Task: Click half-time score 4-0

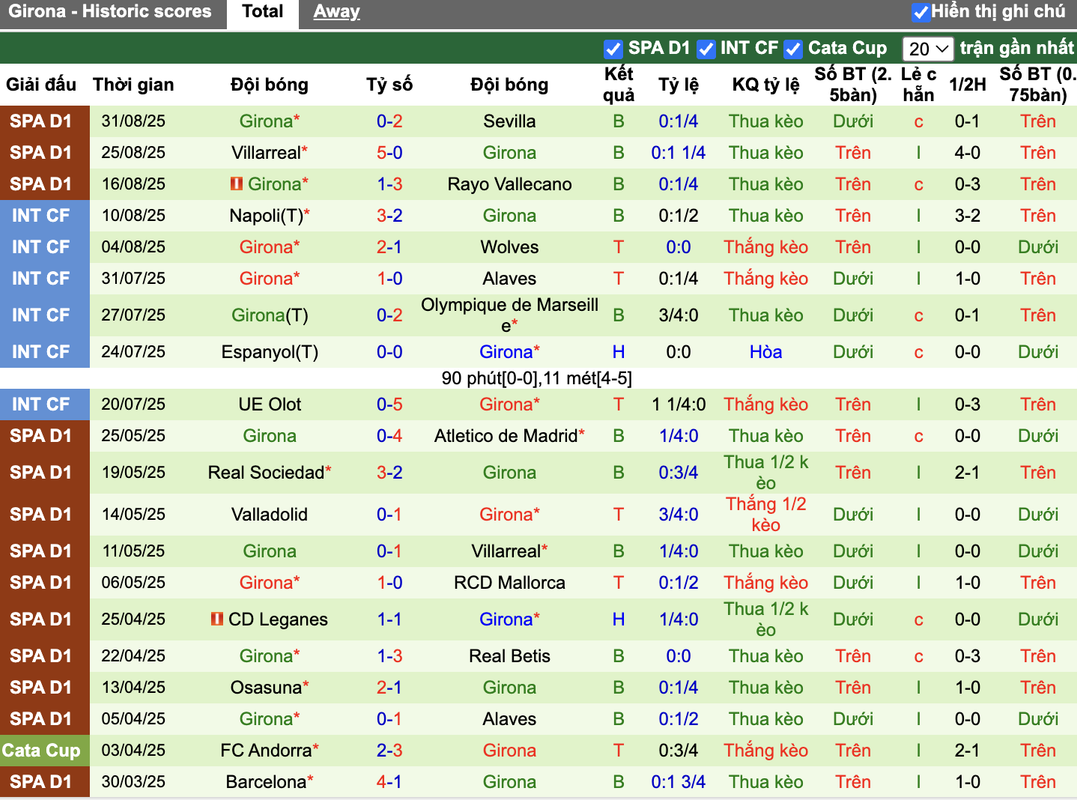Action: click(967, 152)
